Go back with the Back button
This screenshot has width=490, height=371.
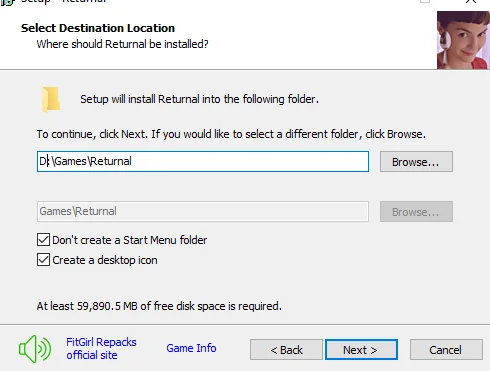click(286, 350)
